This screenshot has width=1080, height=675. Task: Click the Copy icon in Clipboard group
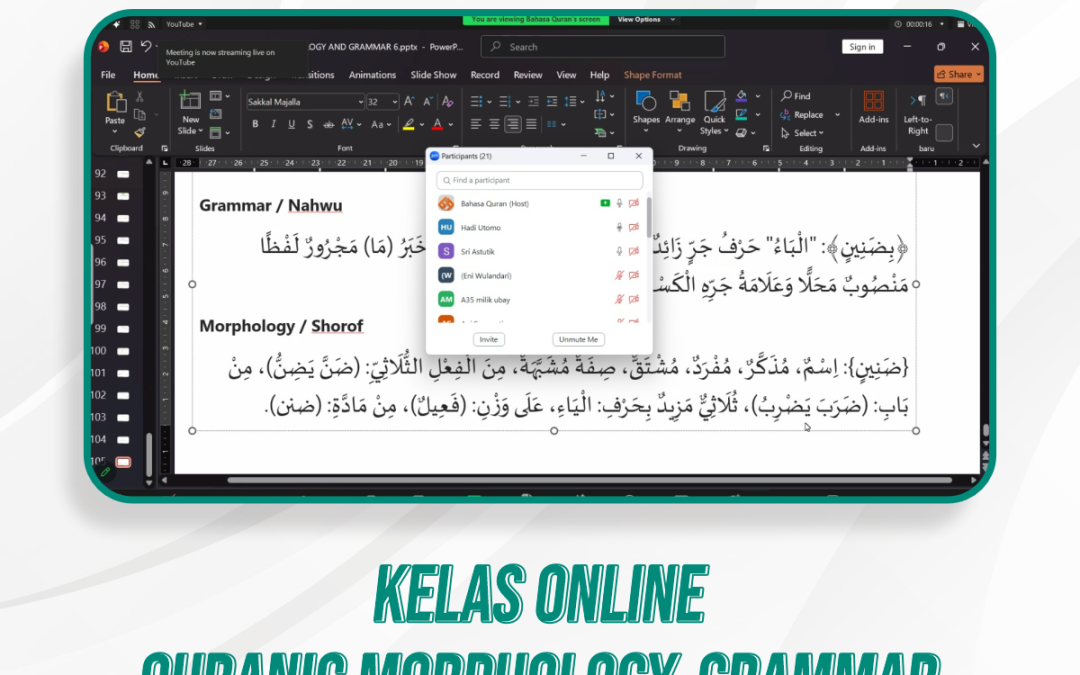click(x=140, y=114)
